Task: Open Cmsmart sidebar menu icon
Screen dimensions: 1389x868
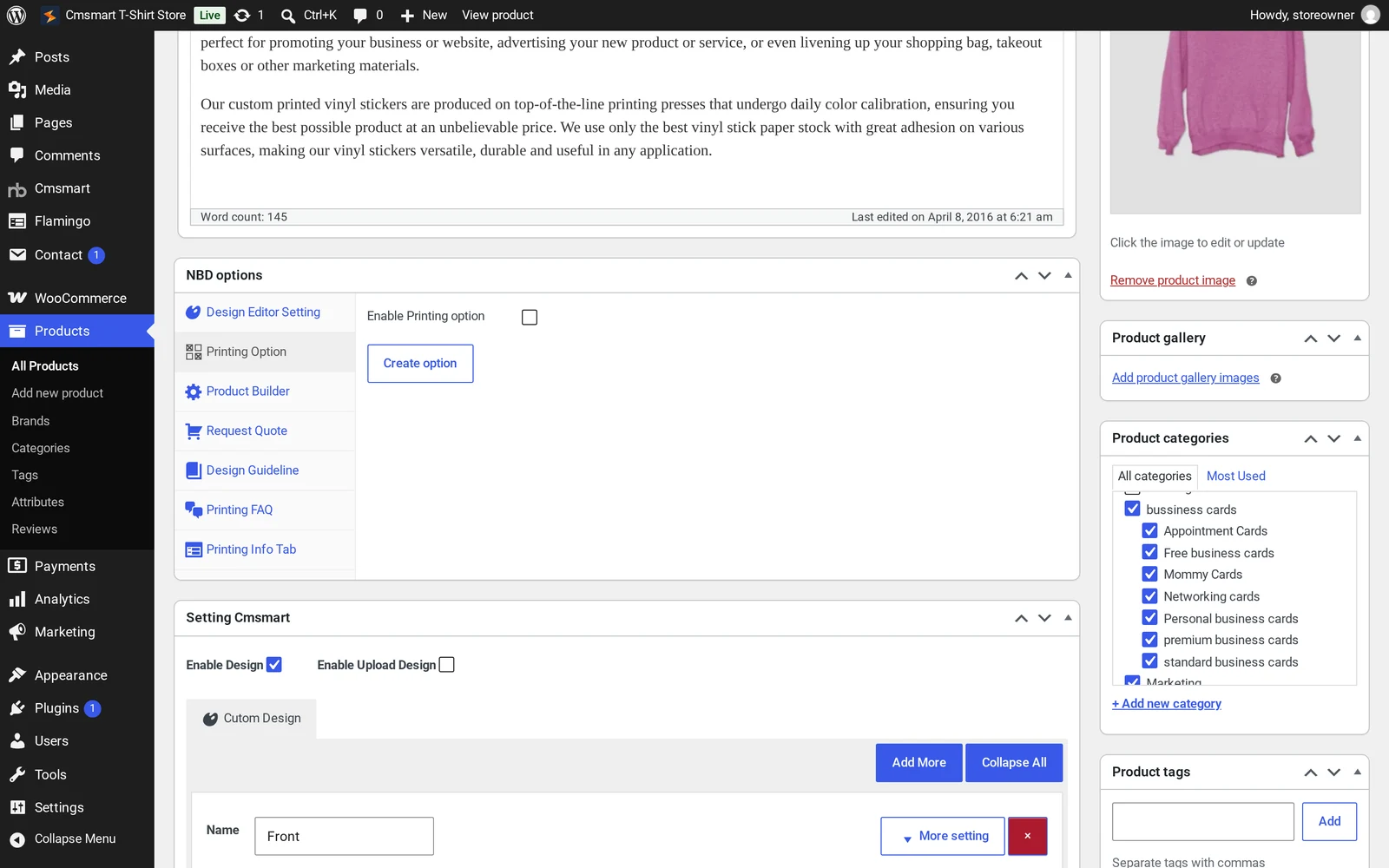Action: tap(17, 188)
